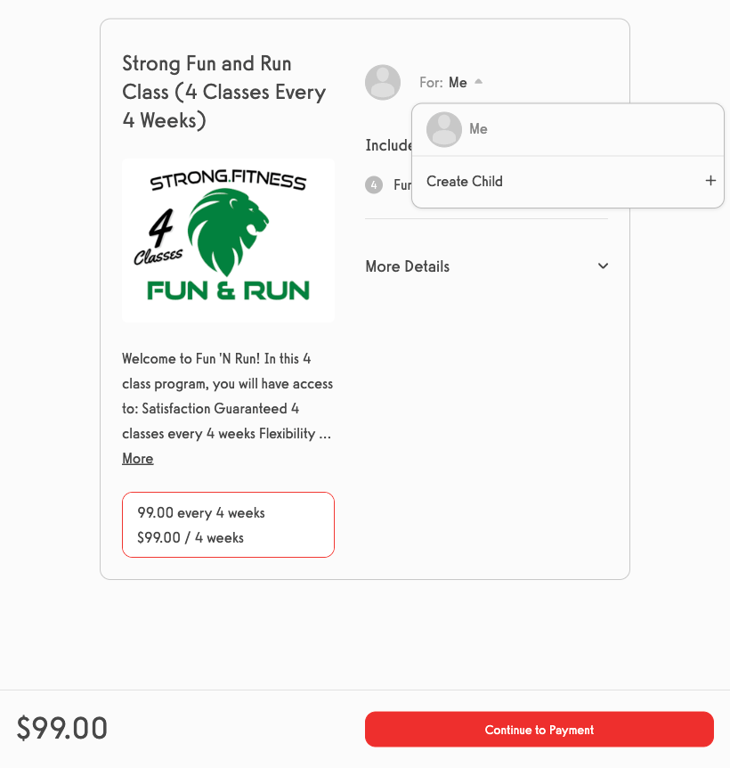Click the chevron arrow beside More Details

[603, 266]
